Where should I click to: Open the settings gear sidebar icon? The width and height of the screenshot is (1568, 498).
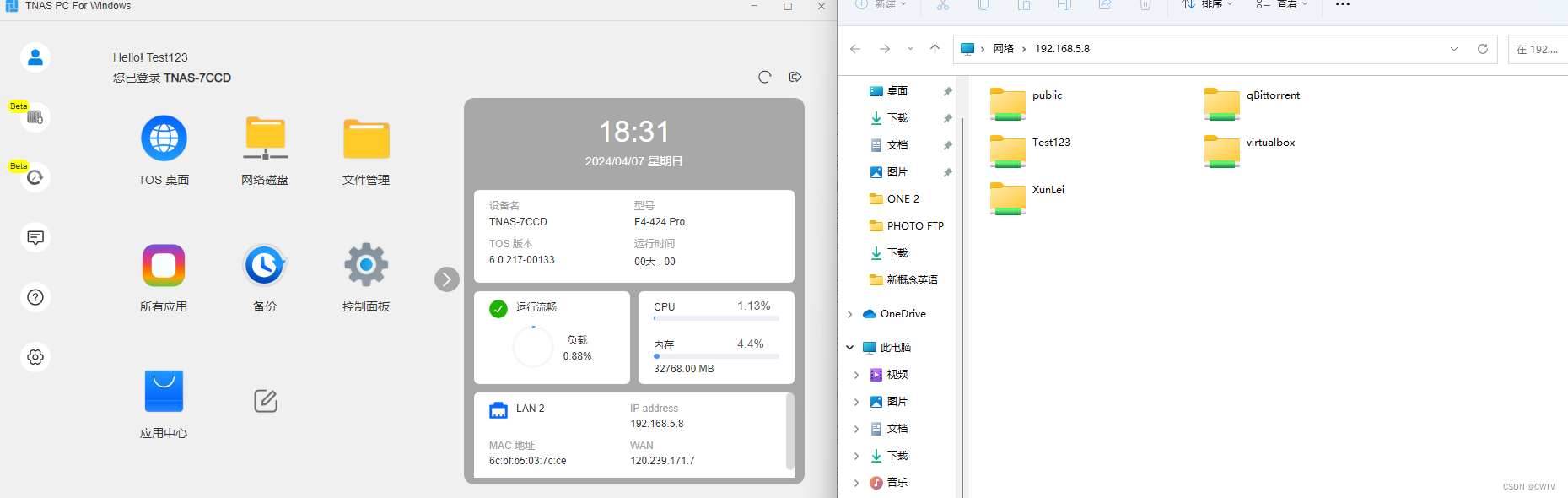(35, 357)
